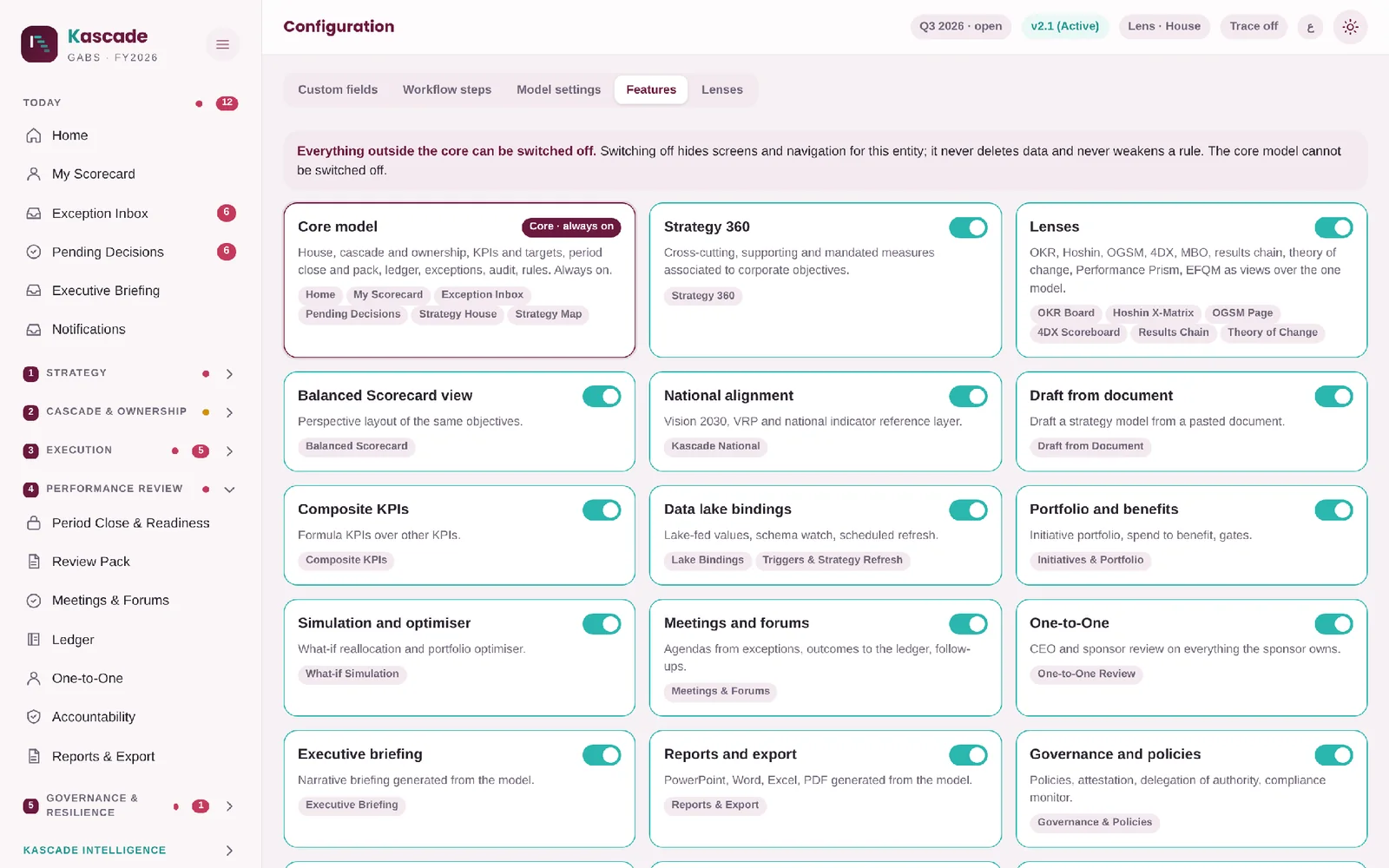Click the Lens · House selector pill
This screenshot has height=868, width=1389.
coord(1164,26)
